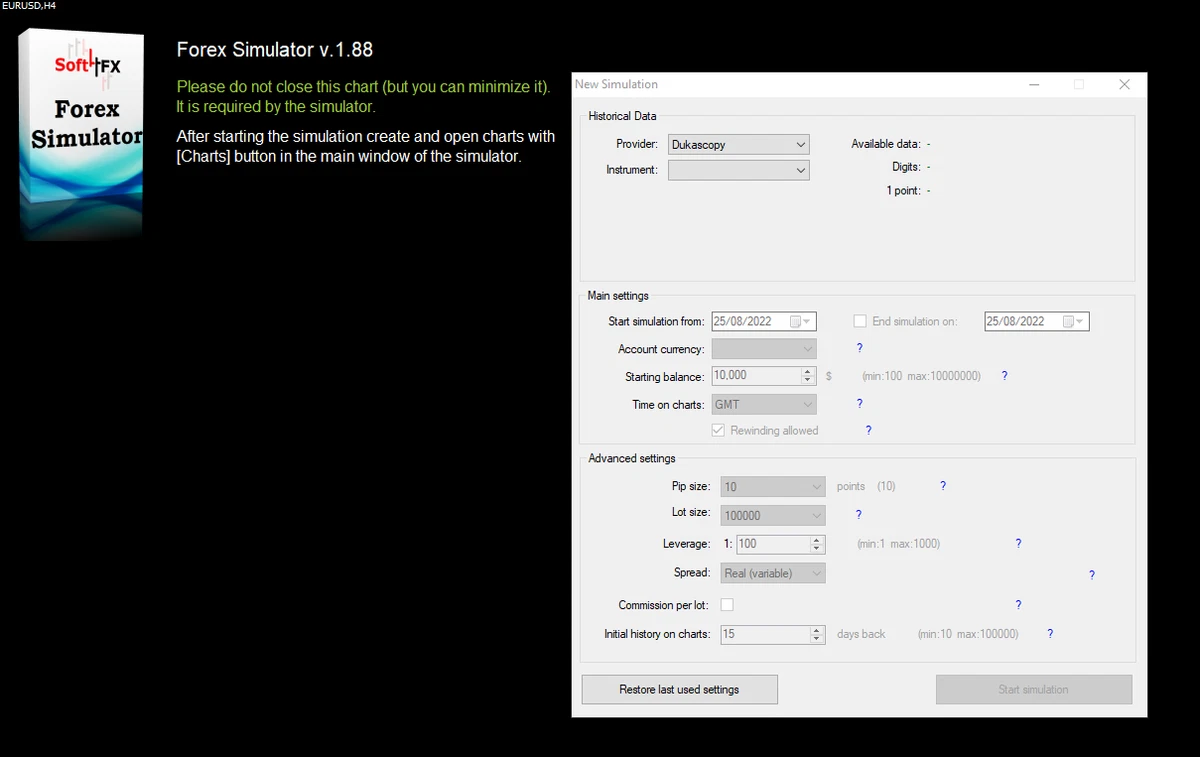The width and height of the screenshot is (1200, 757).
Task: Click the 'points (10)' pip size label
Action: [866, 487]
